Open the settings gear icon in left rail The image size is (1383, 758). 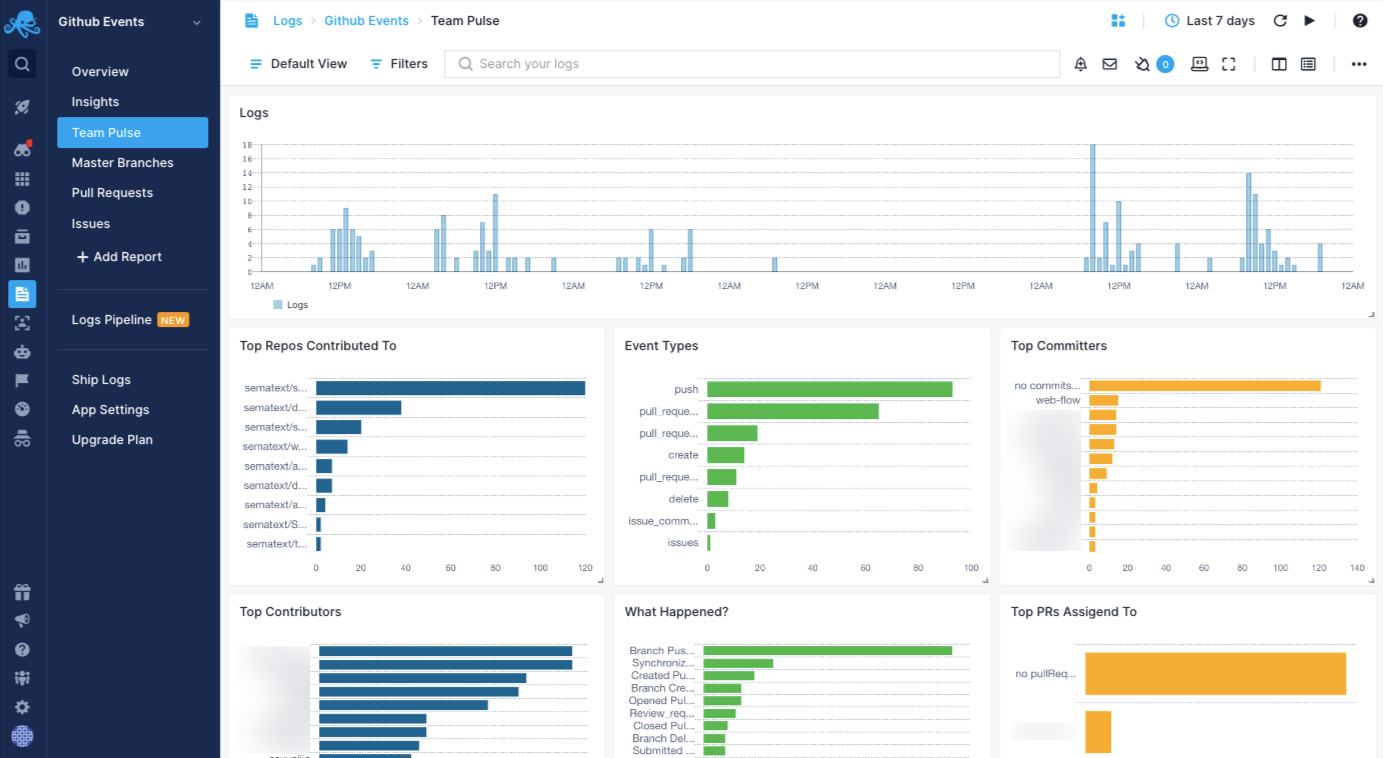pos(22,707)
